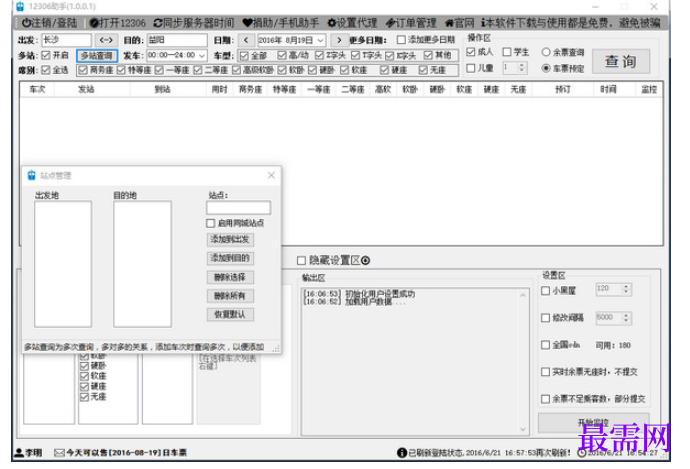This screenshot has height=469, width=690.
Task: Click the info notice about free software
Action: point(571,23)
